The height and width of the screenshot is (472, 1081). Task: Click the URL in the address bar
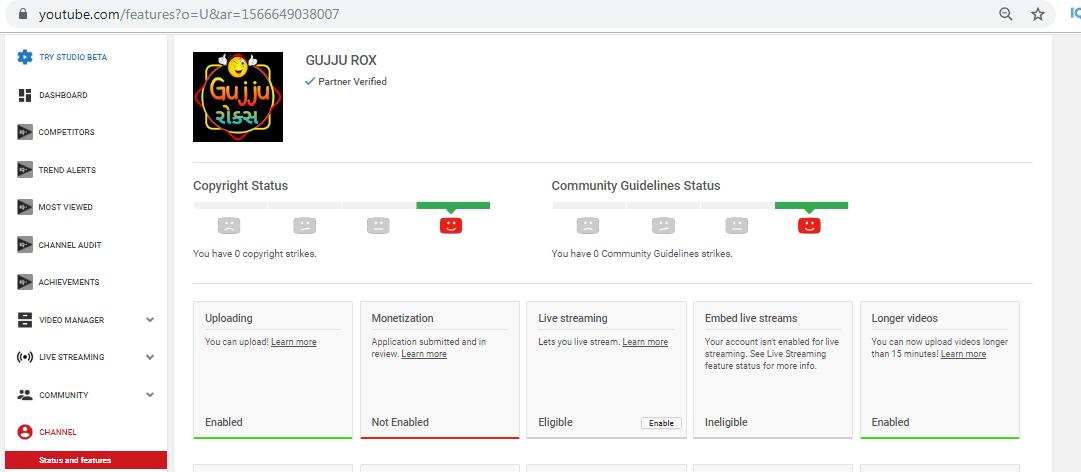189,14
